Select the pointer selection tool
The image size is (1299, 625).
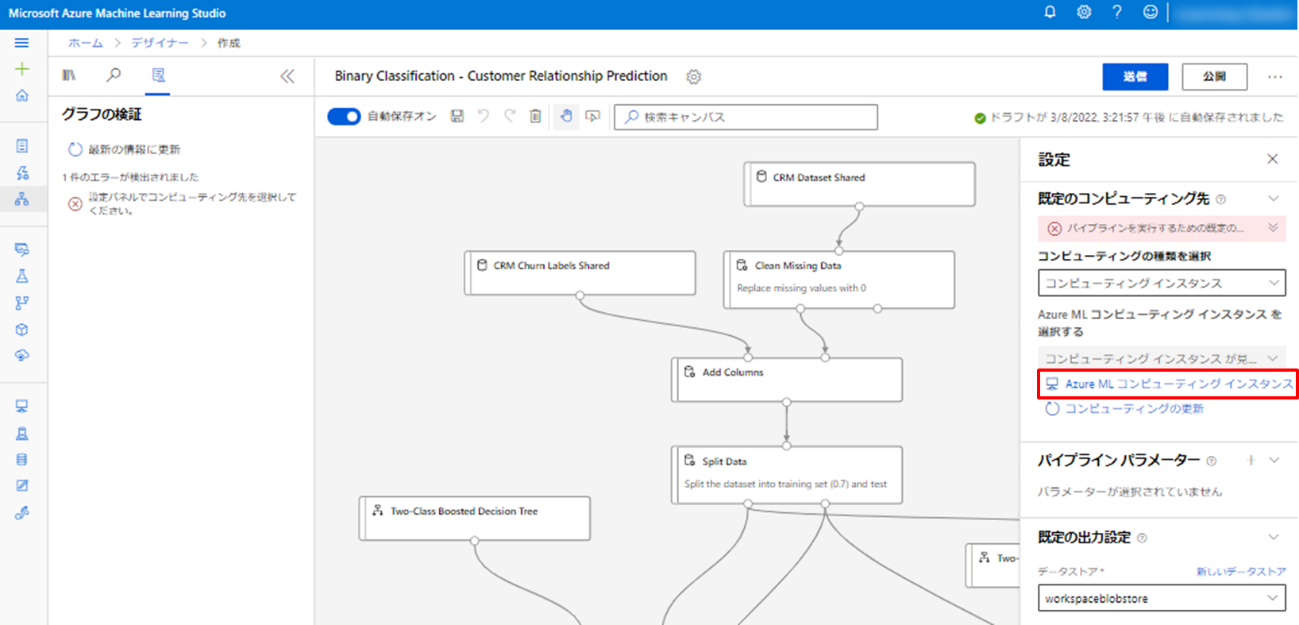pos(592,117)
